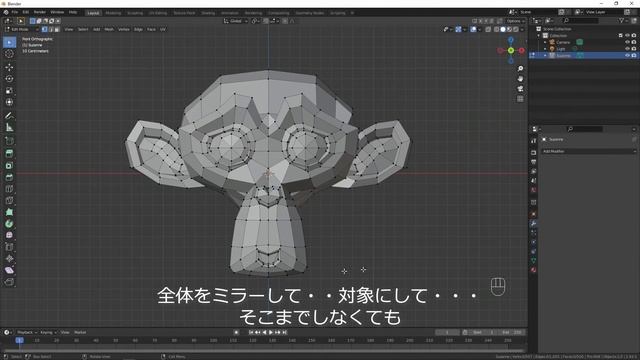Image resolution: width=640 pixels, height=360 pixels.
Task: Select the 3D Cursor tool
Action: 9,54
